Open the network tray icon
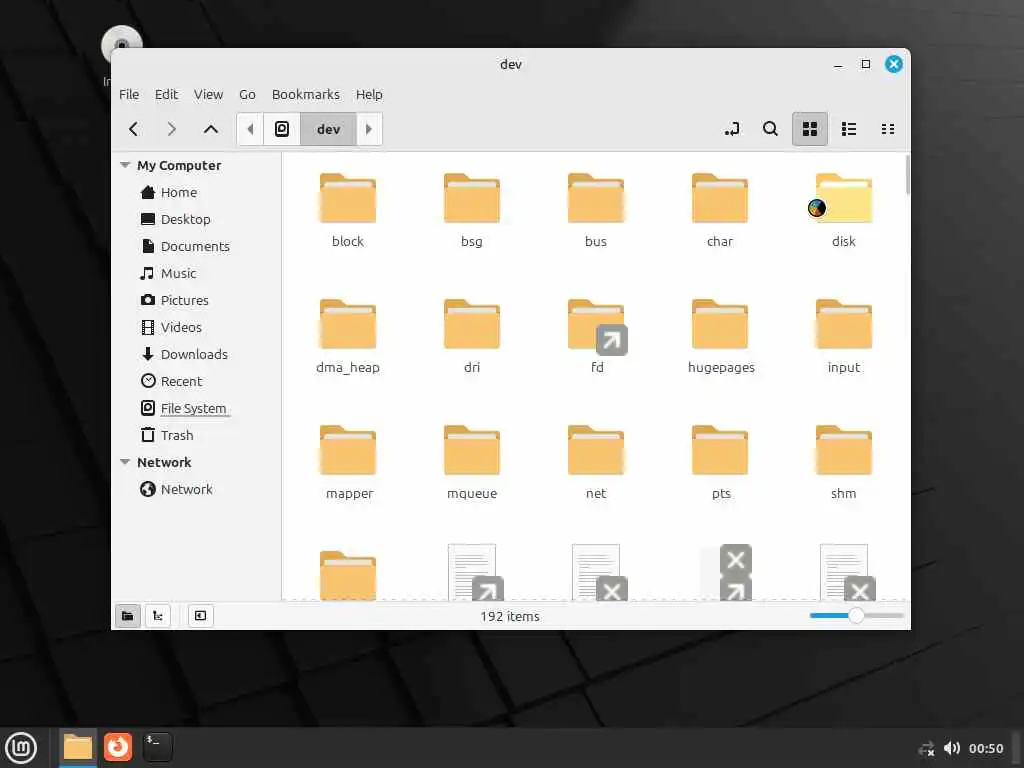The image size is (1024, 768). [927, 748]
